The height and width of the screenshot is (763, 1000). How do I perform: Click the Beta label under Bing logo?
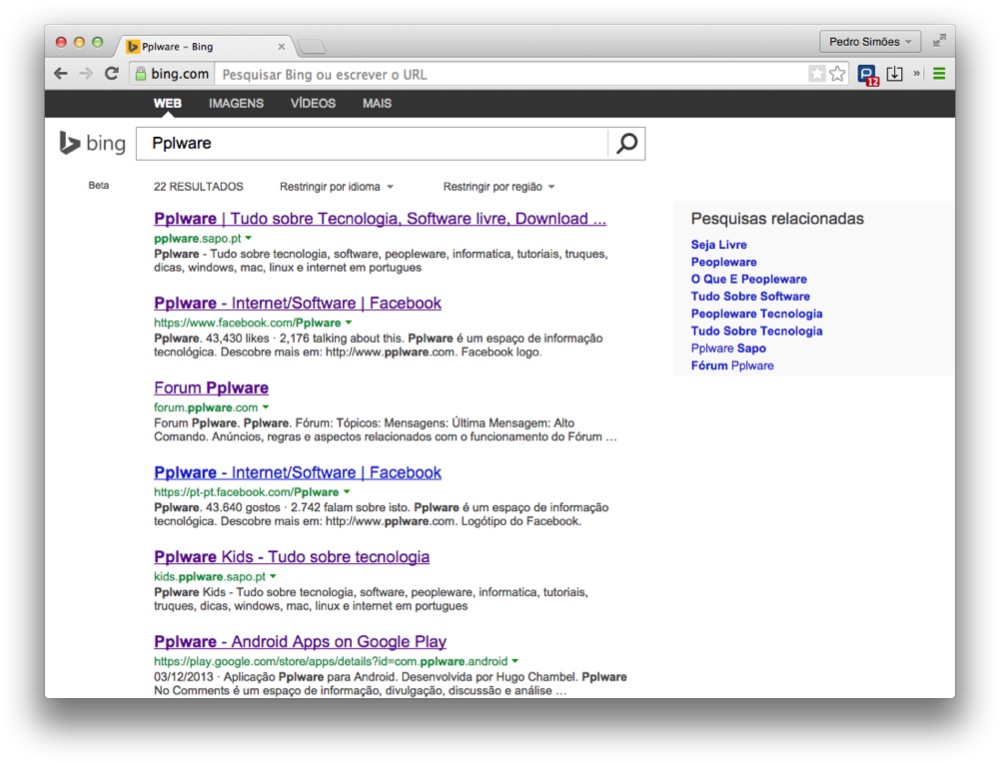pos(98,185)
